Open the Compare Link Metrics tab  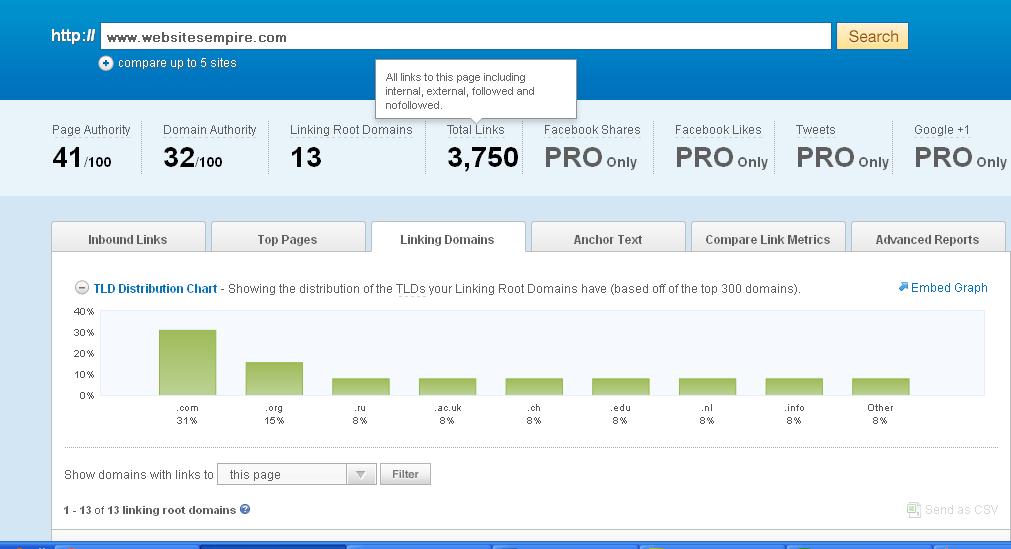coord(767,239)
